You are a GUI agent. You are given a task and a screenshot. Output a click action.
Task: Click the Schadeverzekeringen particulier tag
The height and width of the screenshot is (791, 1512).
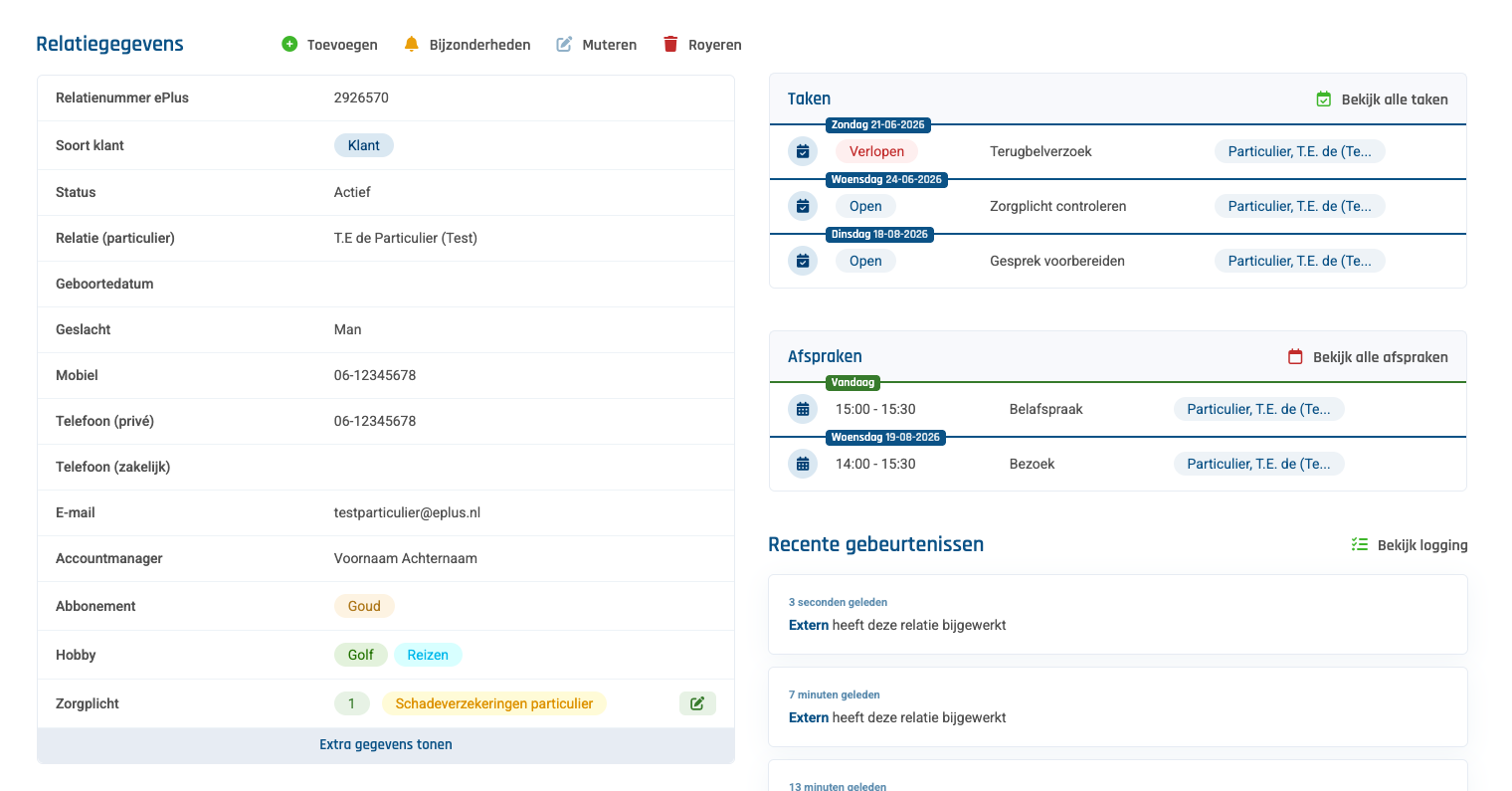pos(494,703)
